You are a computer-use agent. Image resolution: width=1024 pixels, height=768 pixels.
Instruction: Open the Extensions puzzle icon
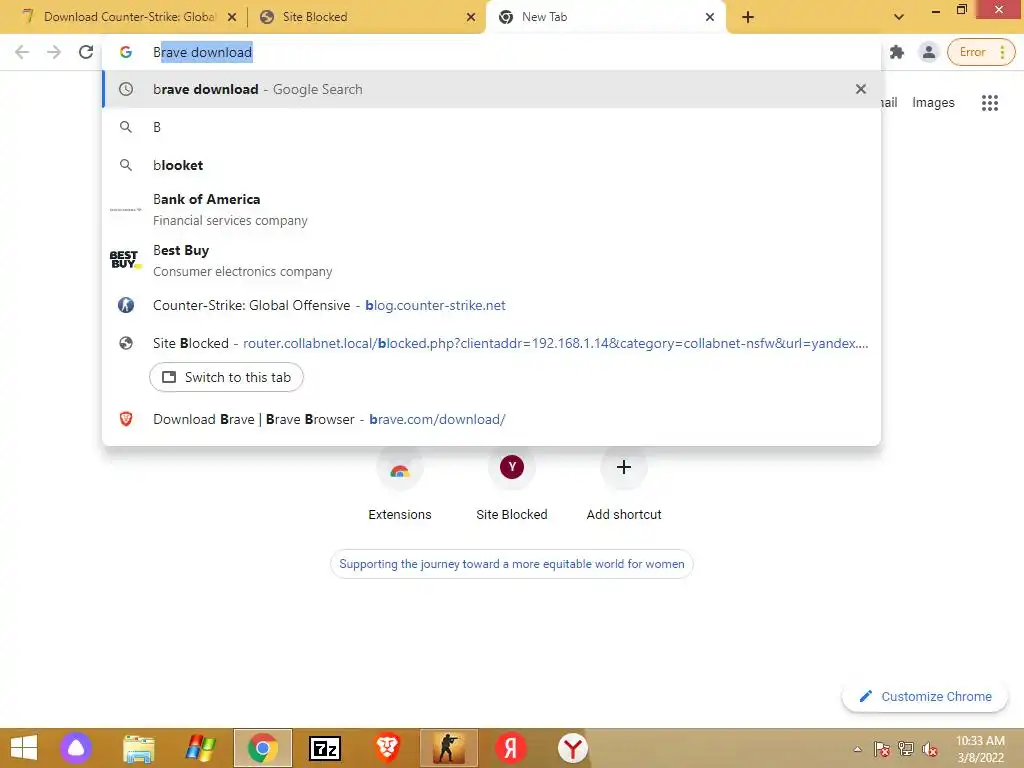tap(897, 52)
